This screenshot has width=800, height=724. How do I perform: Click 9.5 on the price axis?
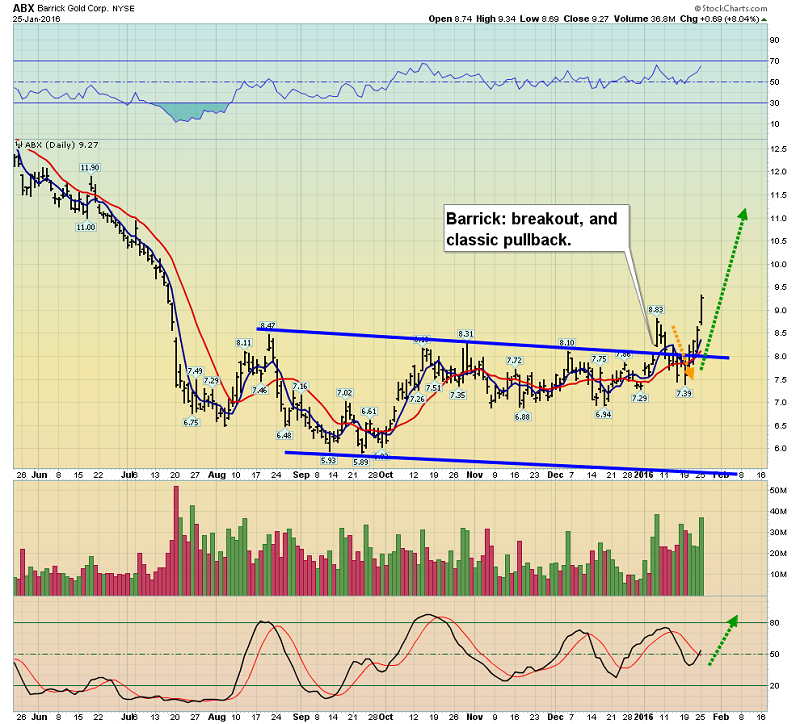point(780,287)
